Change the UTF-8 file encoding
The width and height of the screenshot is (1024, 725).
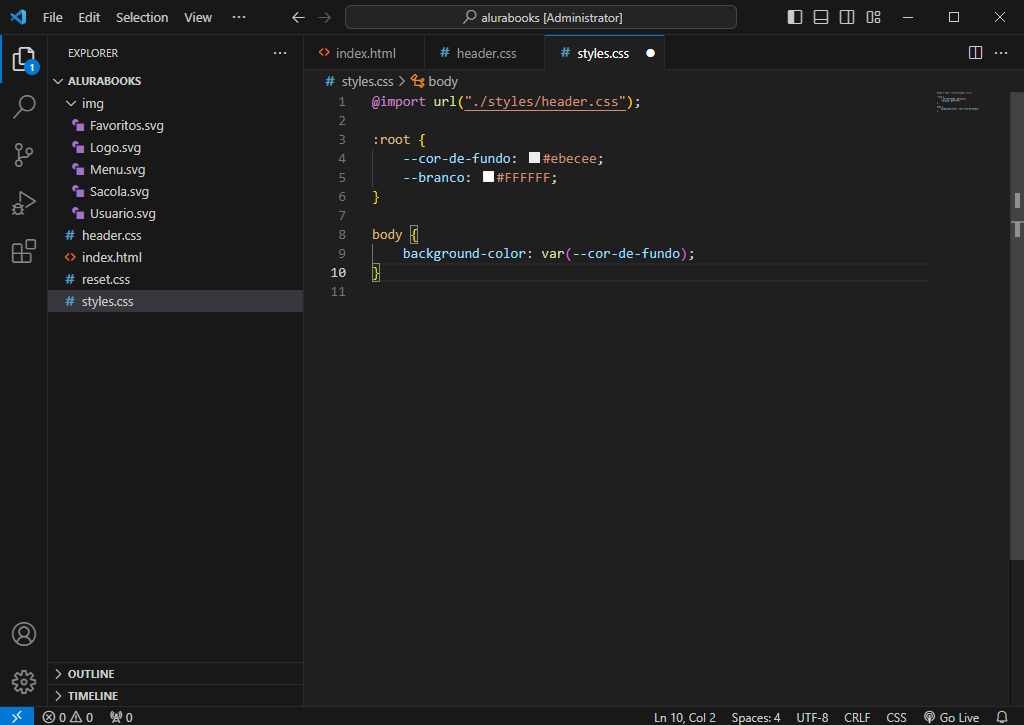812,717
